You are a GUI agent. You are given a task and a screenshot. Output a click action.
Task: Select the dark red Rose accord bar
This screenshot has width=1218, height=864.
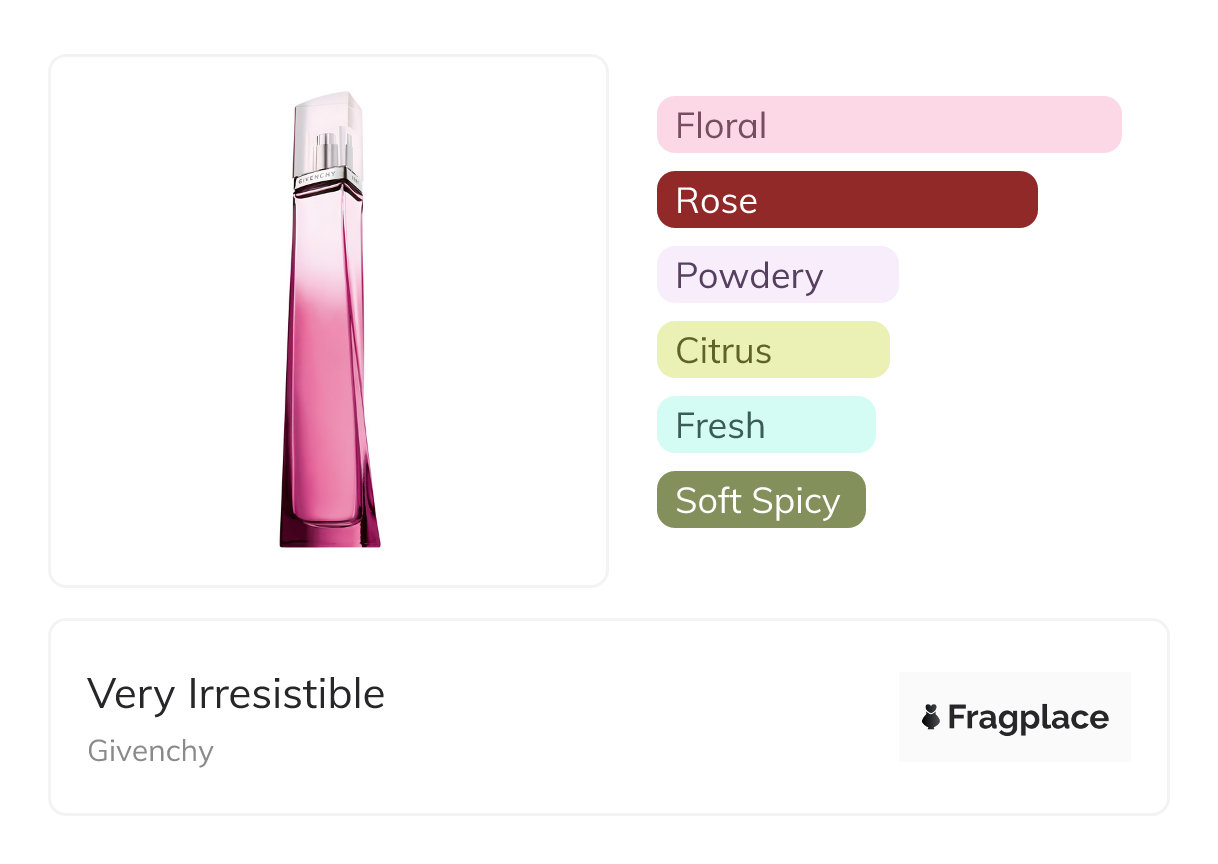click(x=847, y=200)
